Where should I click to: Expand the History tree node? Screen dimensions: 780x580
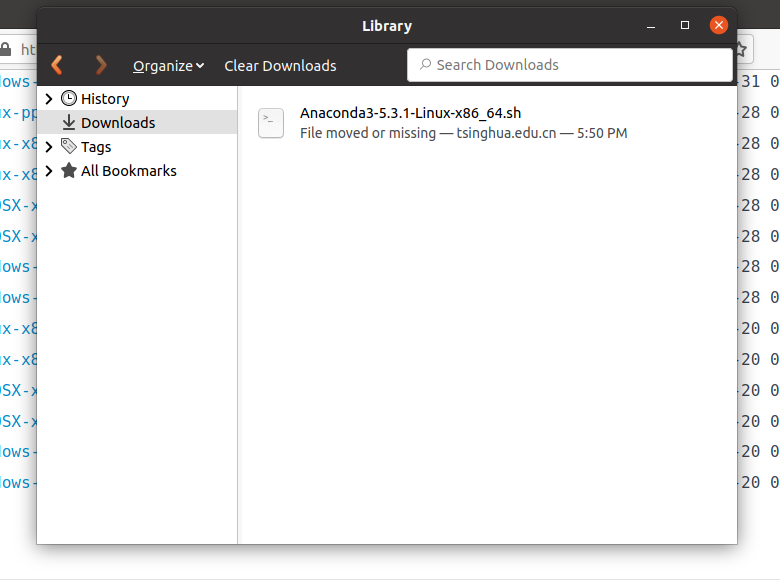(49, 98)
